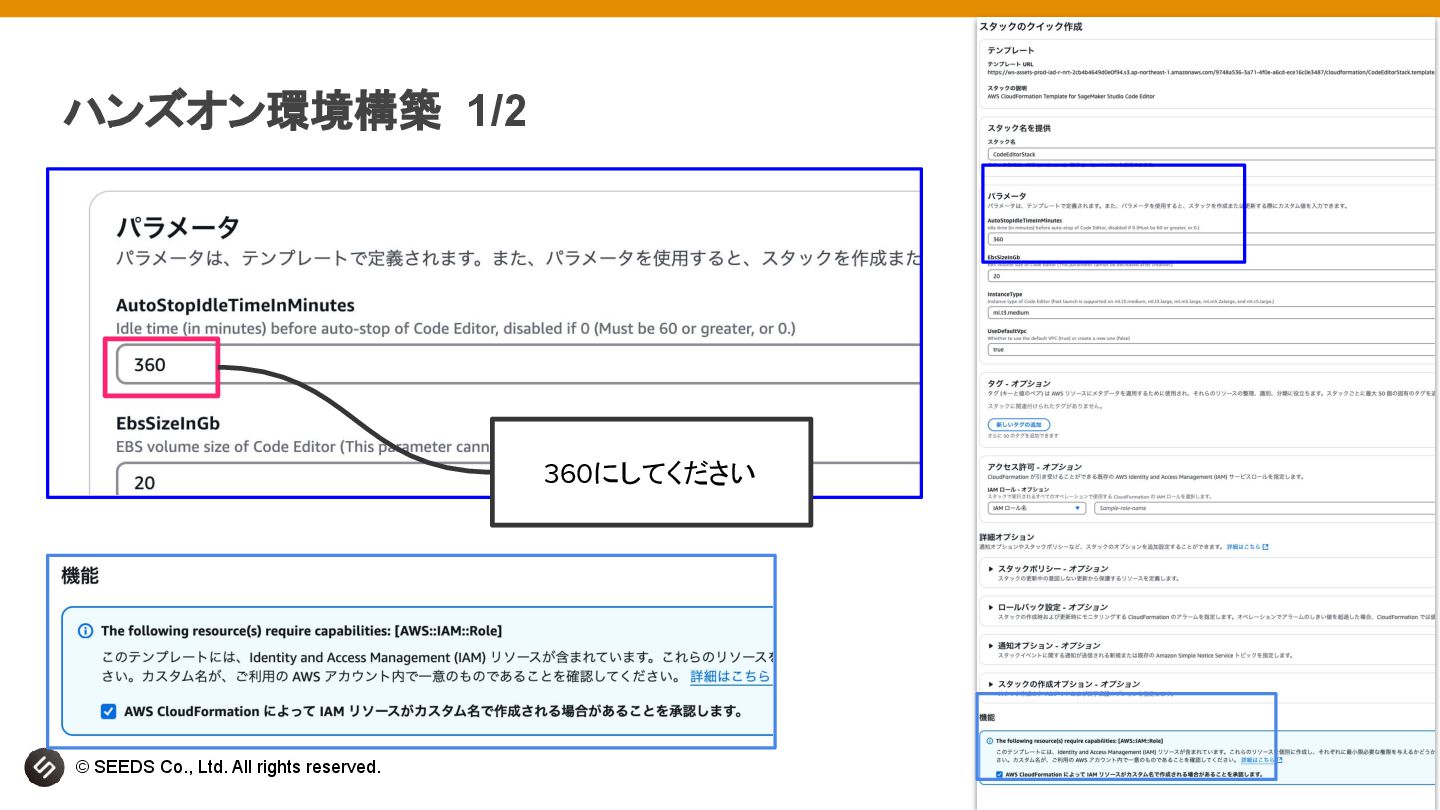This screenshot has width=1440, height=810.
Task: Expand the ロールバック設定 - オプション section
Action: pyautogui.click(x=1053, y=607)
